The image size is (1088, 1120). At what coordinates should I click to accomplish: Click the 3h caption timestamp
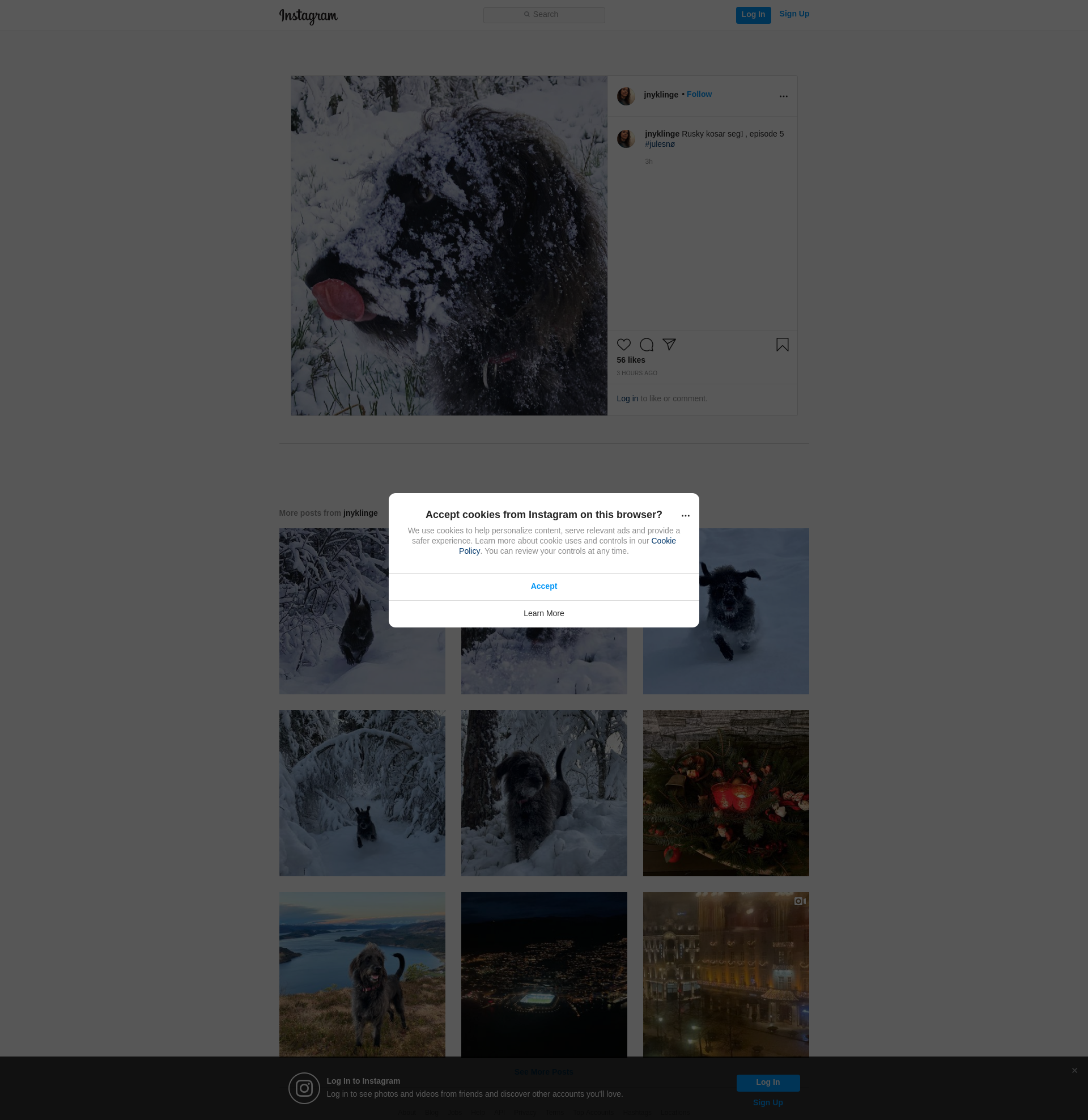point(649,162)
